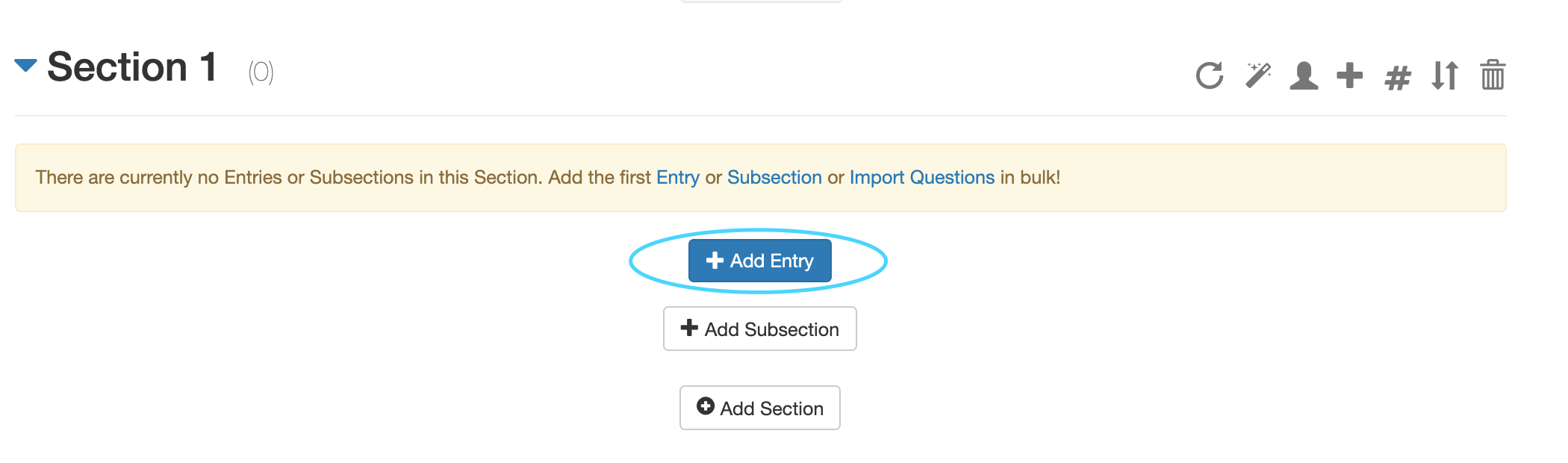Delete Section 1 with the trash icon
1568x463 pixels.
1493,75
